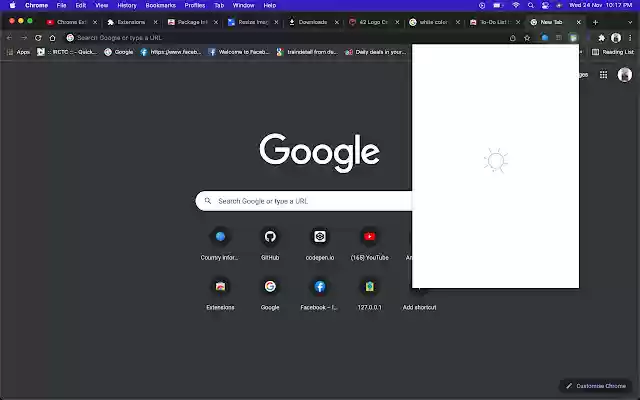Click the highlighted green extension icon
640x400 pixels.
(573, 38)
